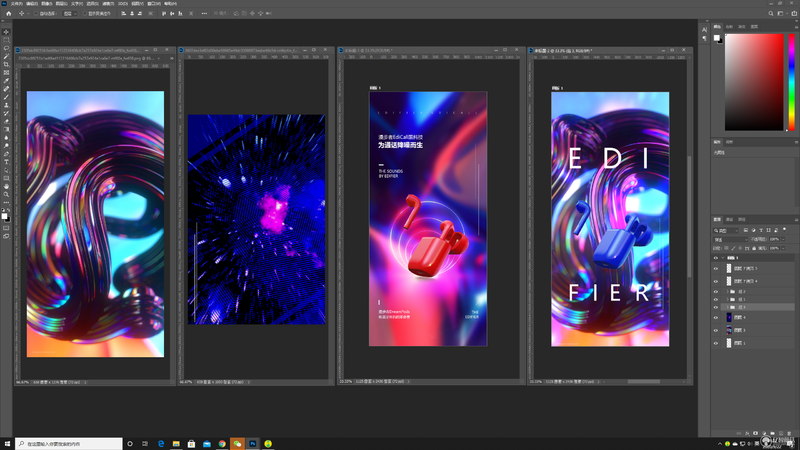The width and height of the screenshot is (800, 450).
Task: Hide layer 图层 1
Action: pos(715,343)
